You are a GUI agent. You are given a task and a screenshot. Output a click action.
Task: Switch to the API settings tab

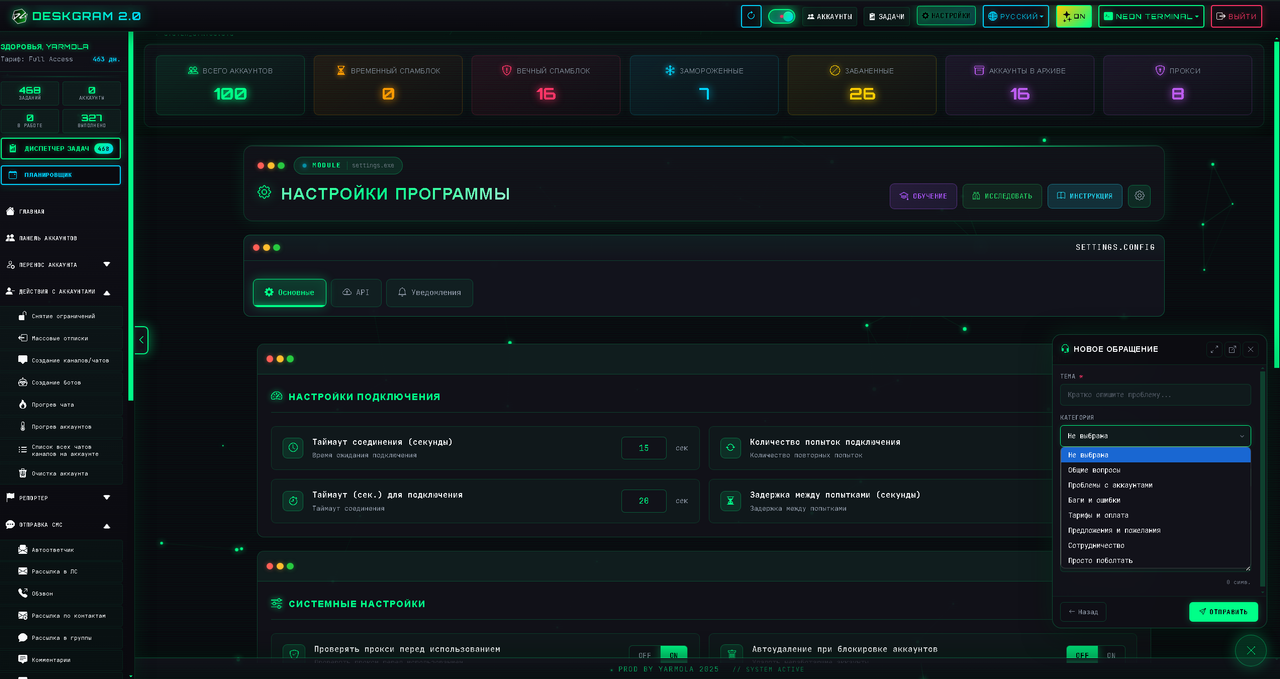coord(356,293)
